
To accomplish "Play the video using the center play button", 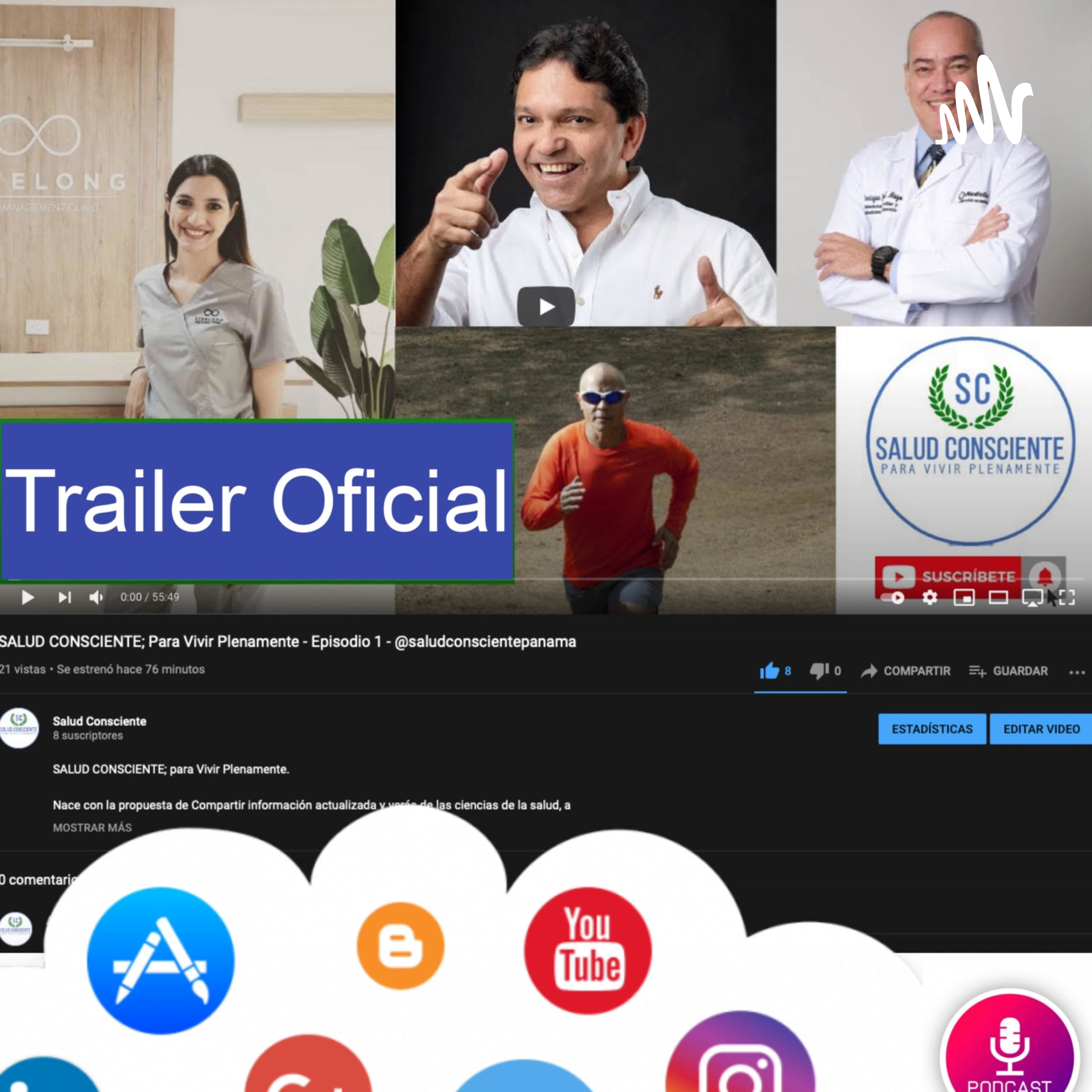I will (x=546, y=306).
